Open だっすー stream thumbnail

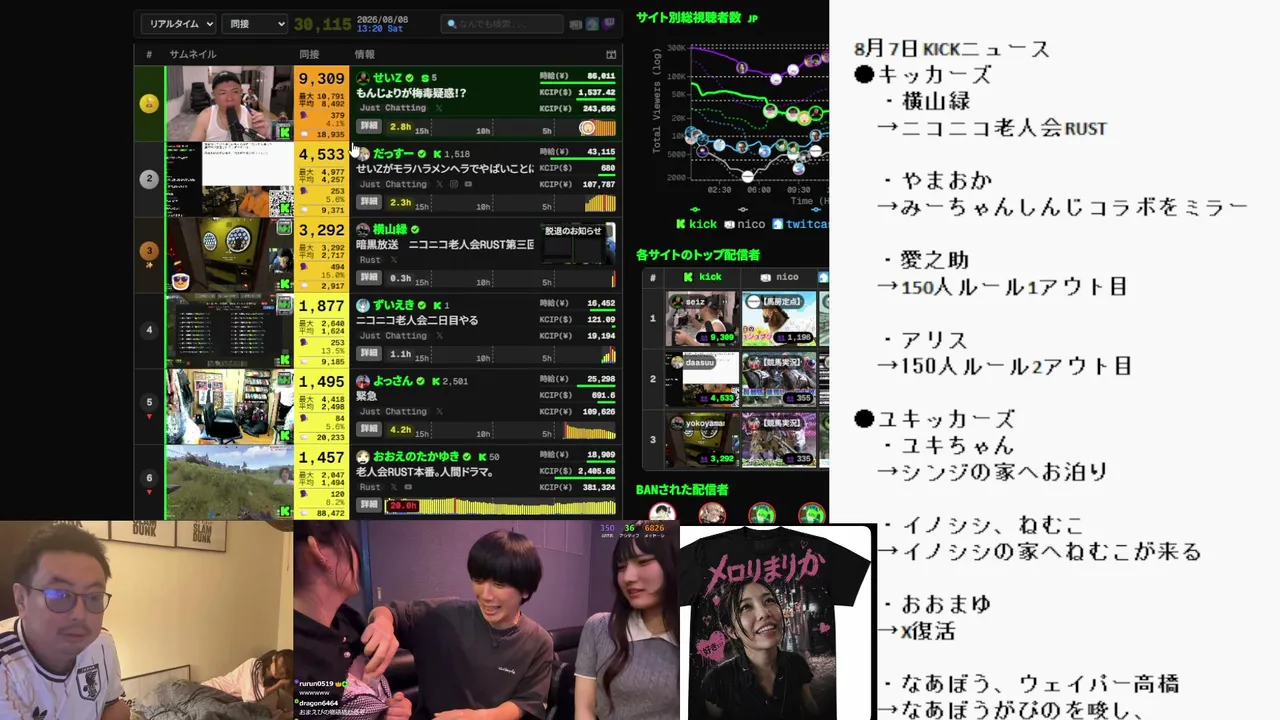(x=229, y=179)
